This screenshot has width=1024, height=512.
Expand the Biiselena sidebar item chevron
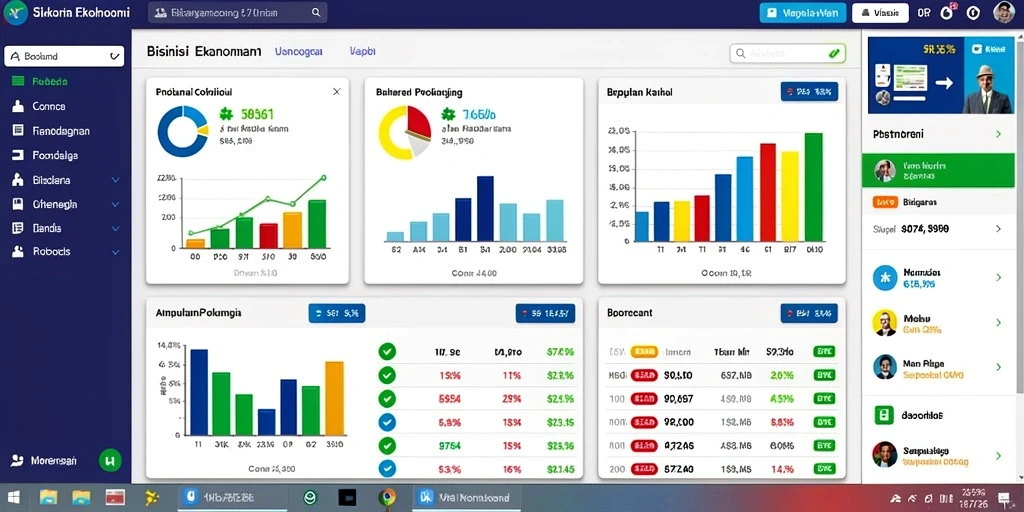click(116, 180)
